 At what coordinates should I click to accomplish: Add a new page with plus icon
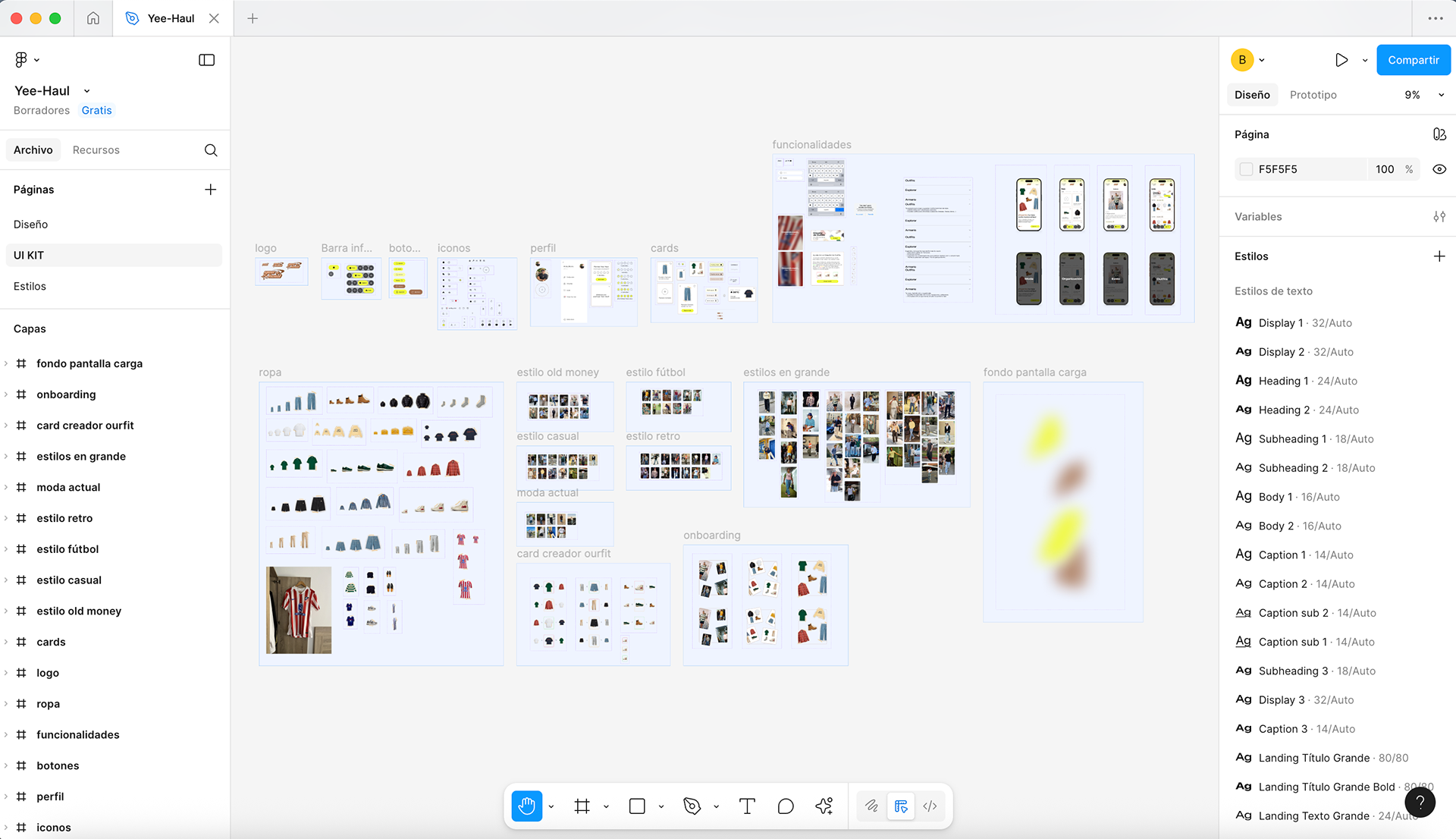tap(210, 190)
